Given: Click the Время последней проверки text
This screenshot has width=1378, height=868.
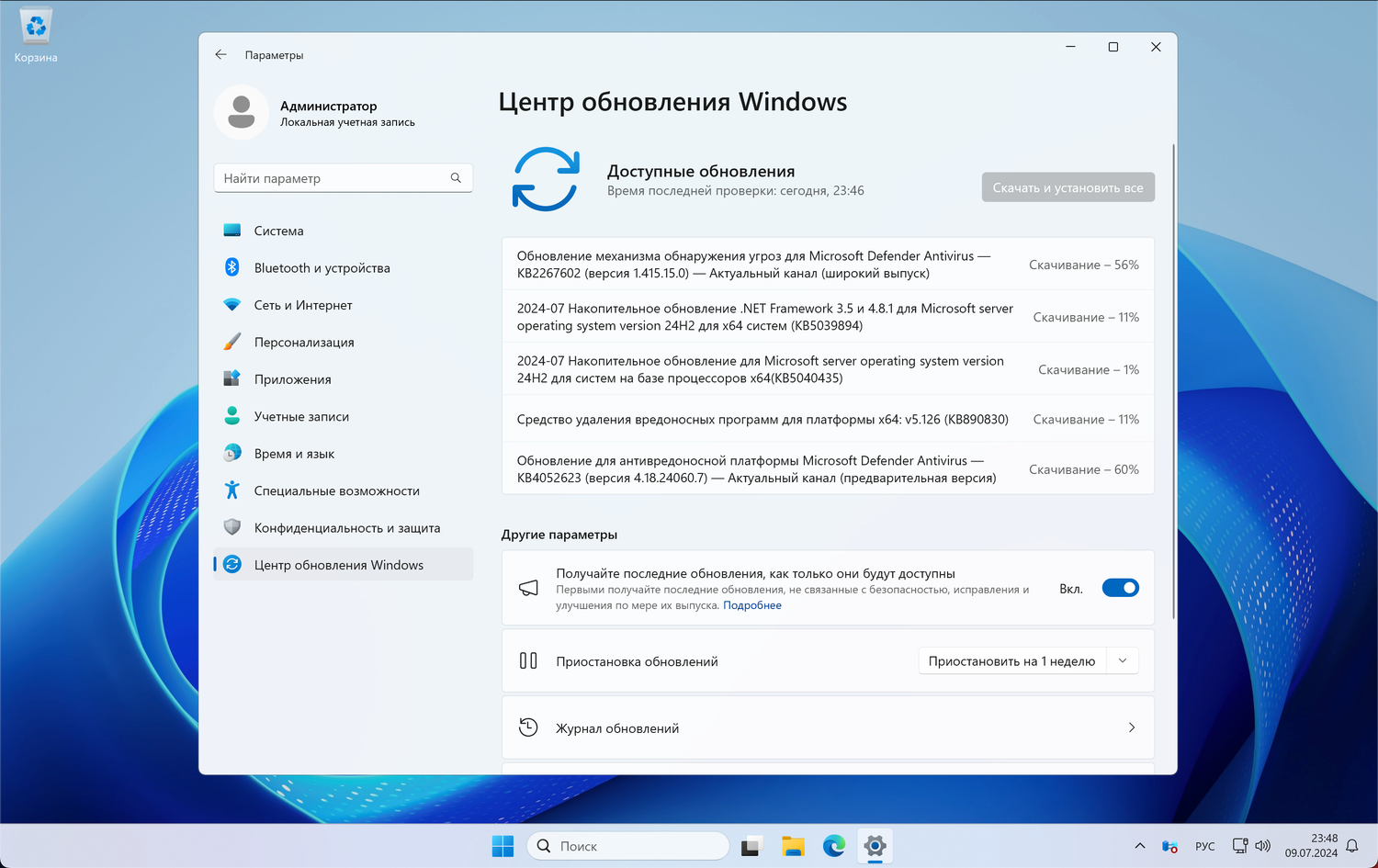Looking at the screenshot, I should [736, 191].
